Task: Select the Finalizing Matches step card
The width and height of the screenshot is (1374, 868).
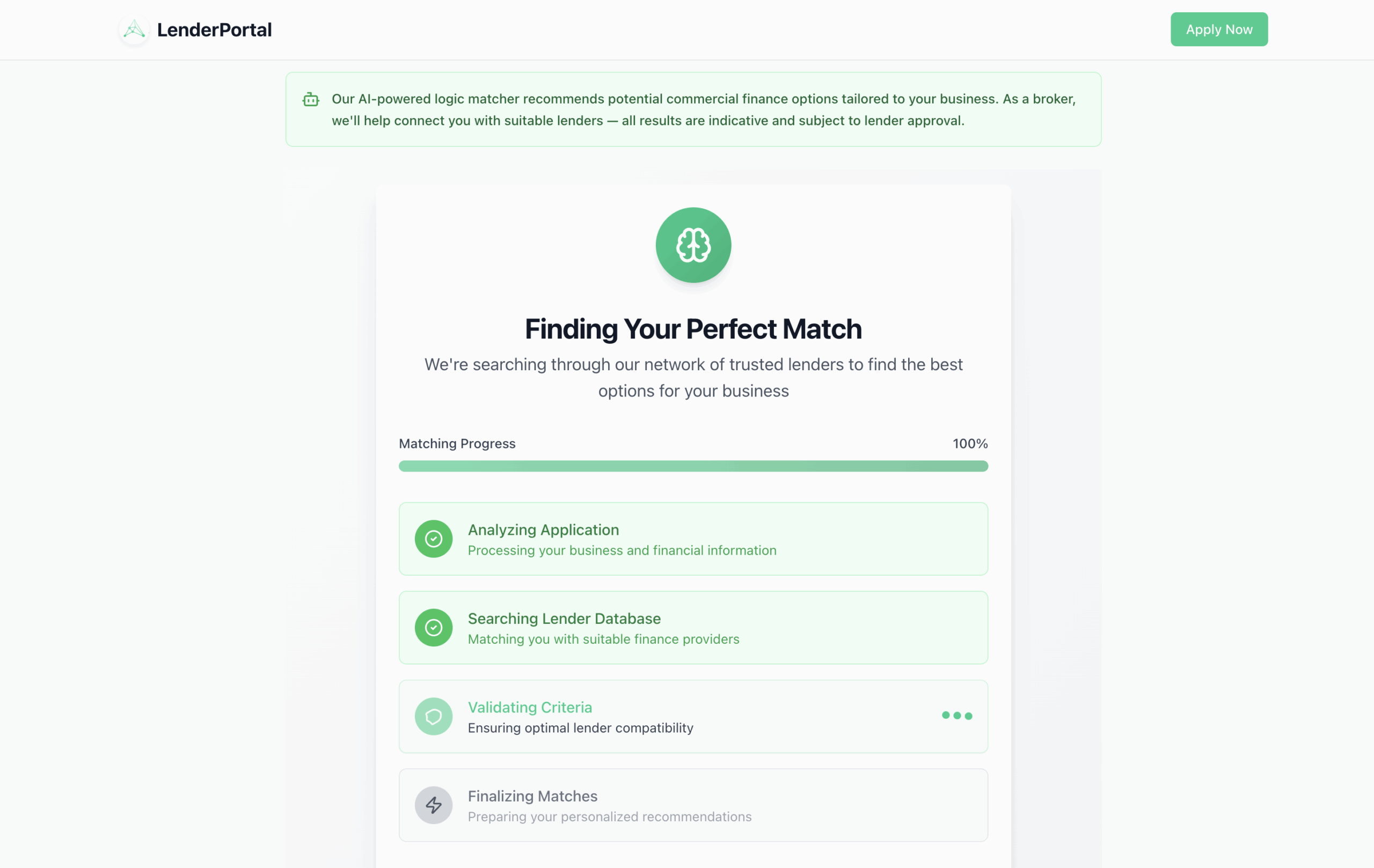Action: click(x=693, y=805)
